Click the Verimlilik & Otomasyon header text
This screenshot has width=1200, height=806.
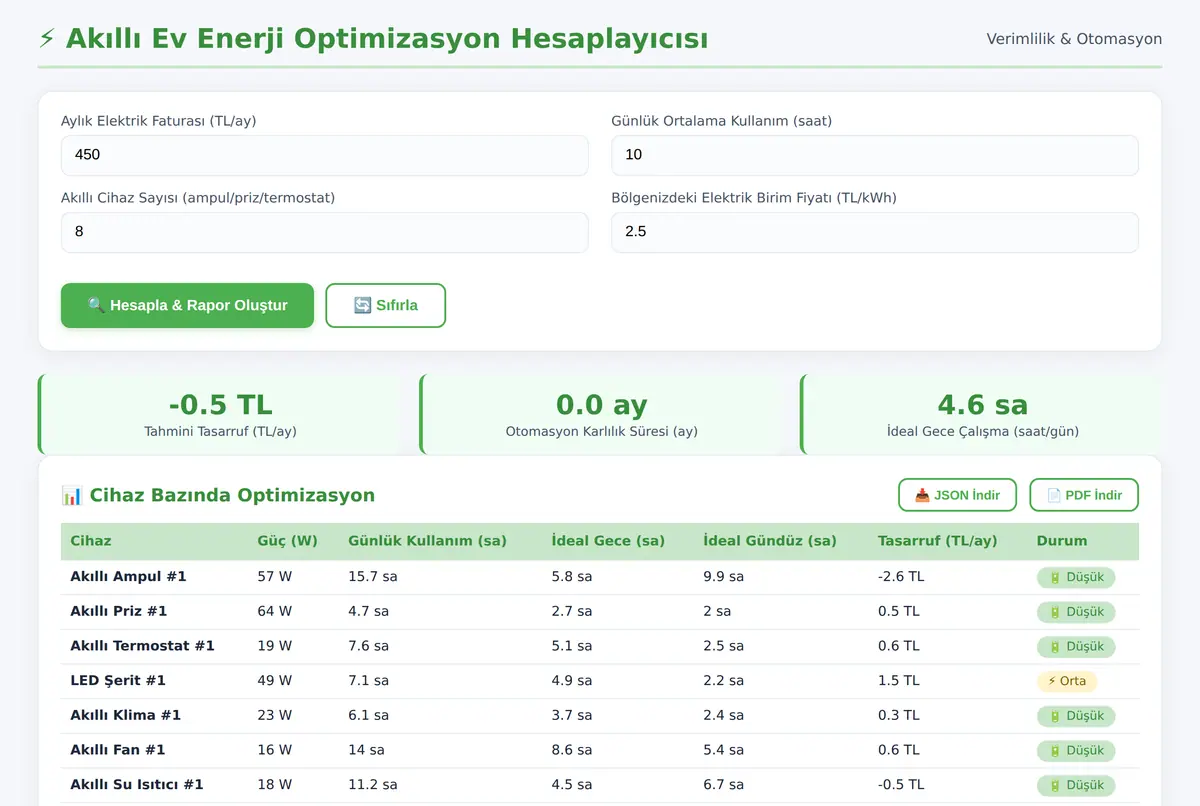(1074, 39)
